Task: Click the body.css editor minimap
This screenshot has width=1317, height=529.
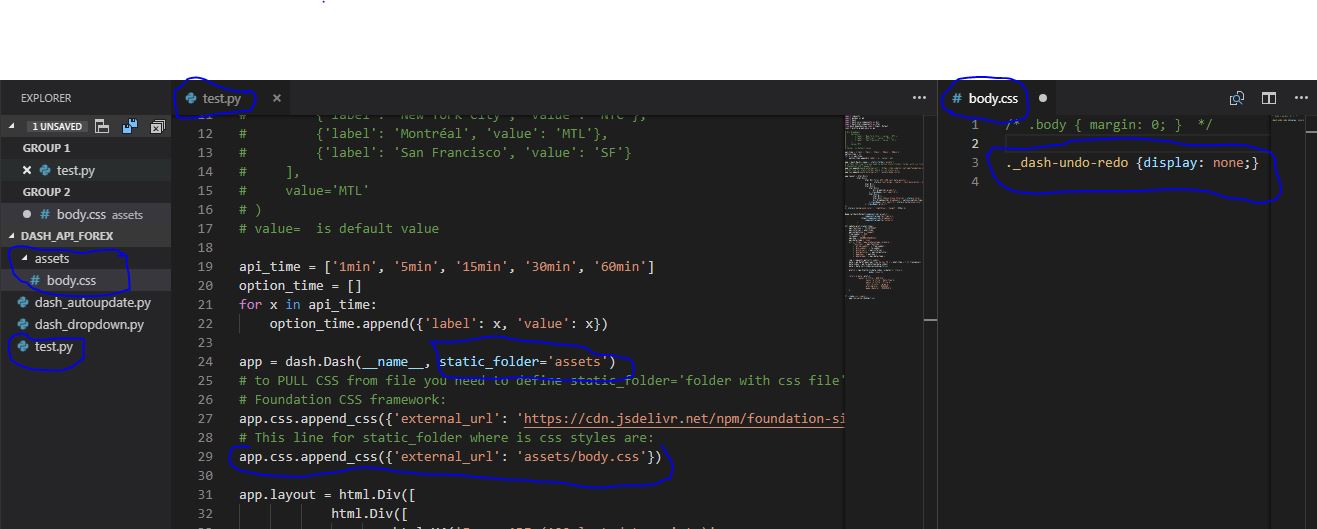Action: coord(1288,118)
